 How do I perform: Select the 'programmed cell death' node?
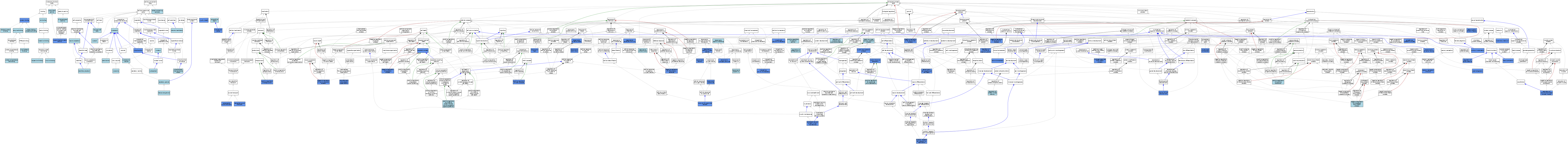(x=424, y=41)
